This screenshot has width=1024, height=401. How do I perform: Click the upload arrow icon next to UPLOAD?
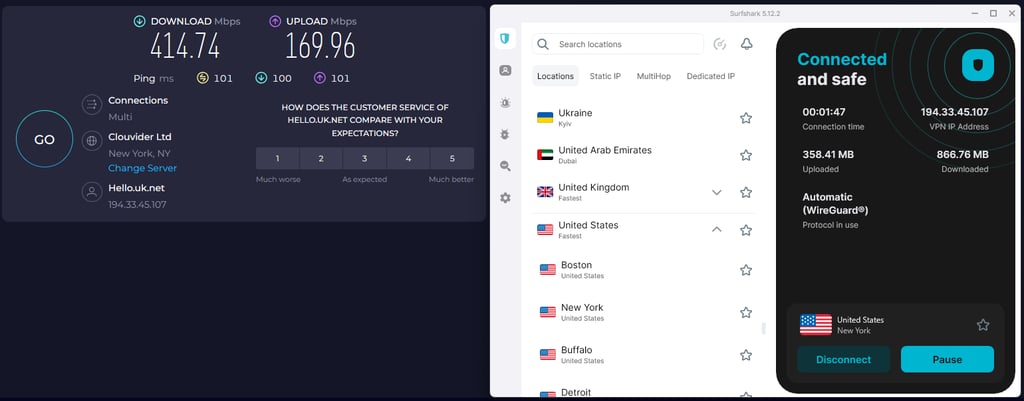[275, 22]
